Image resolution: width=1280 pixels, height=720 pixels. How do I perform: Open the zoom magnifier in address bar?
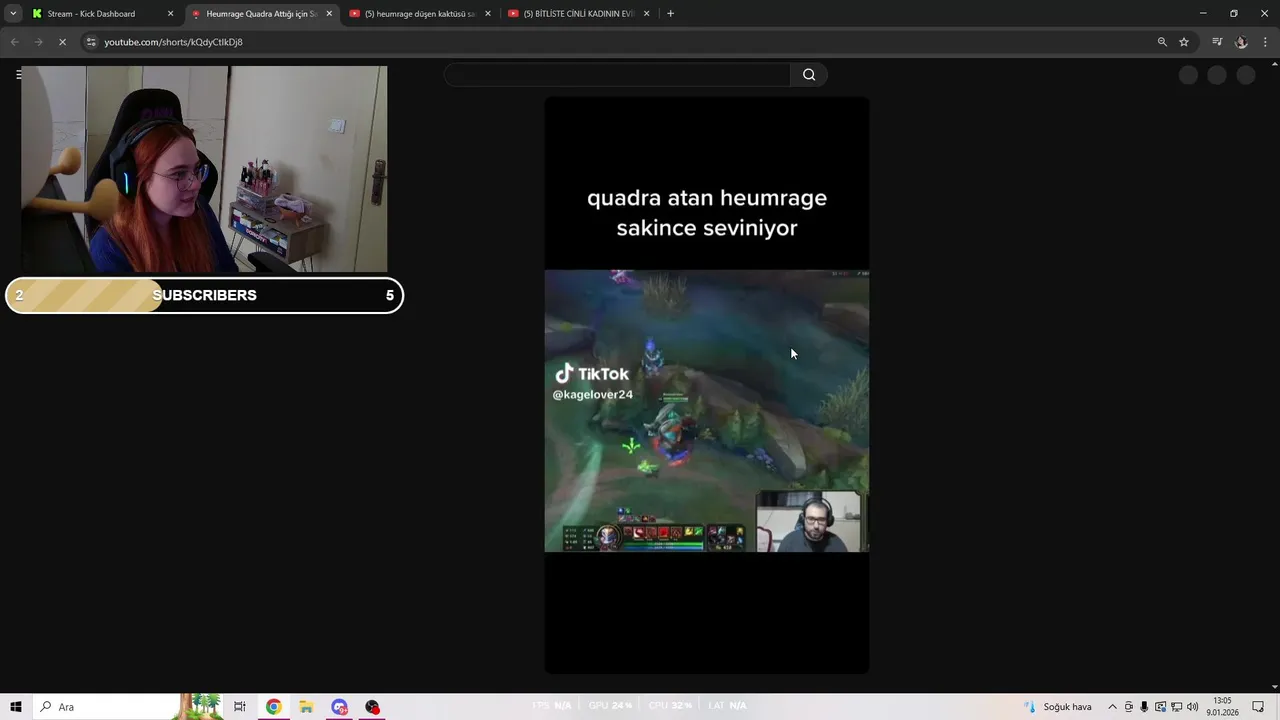click(1162, 42)
